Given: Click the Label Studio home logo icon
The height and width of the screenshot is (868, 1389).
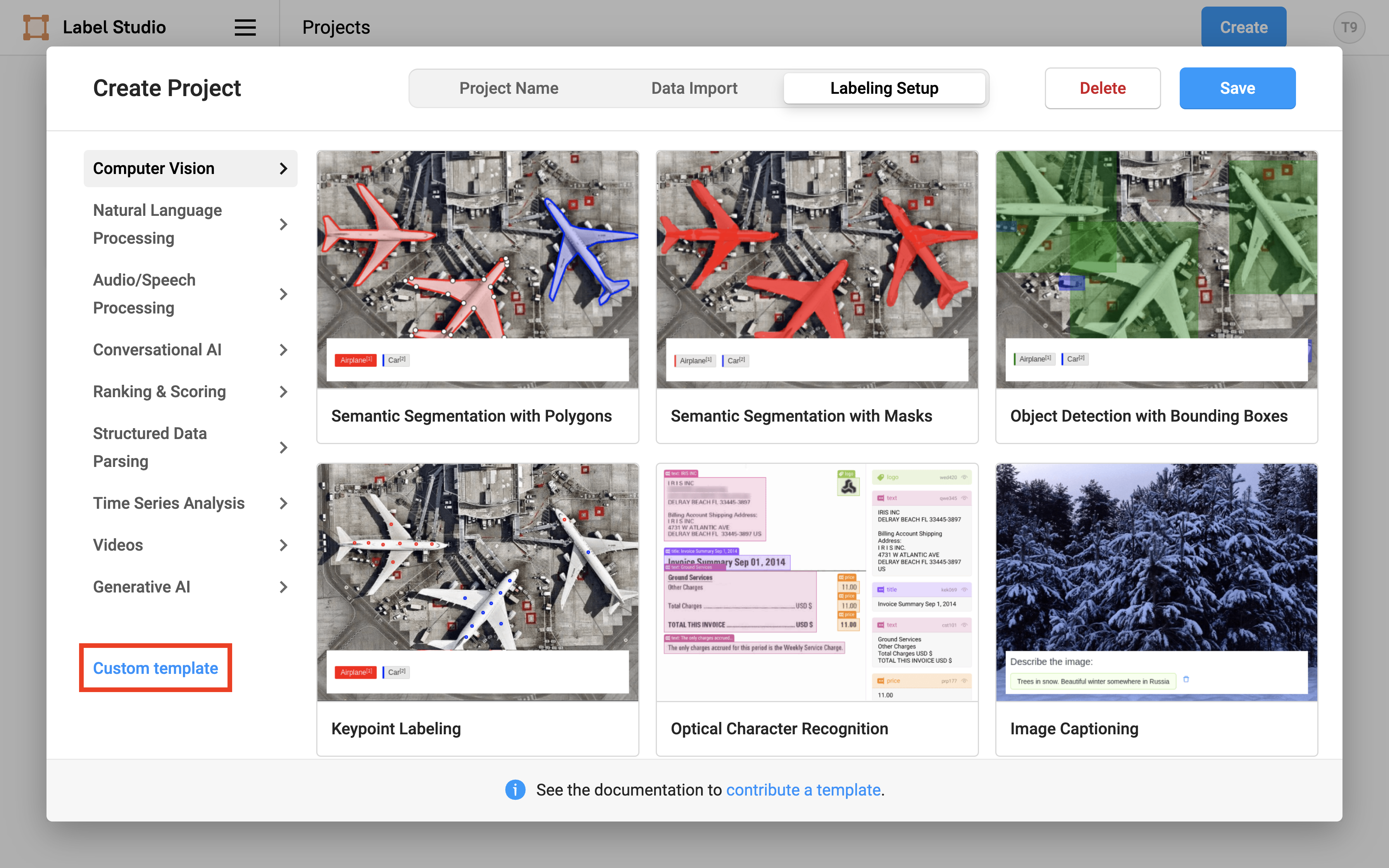Looking at the screenshot, I should pos(34,27).
